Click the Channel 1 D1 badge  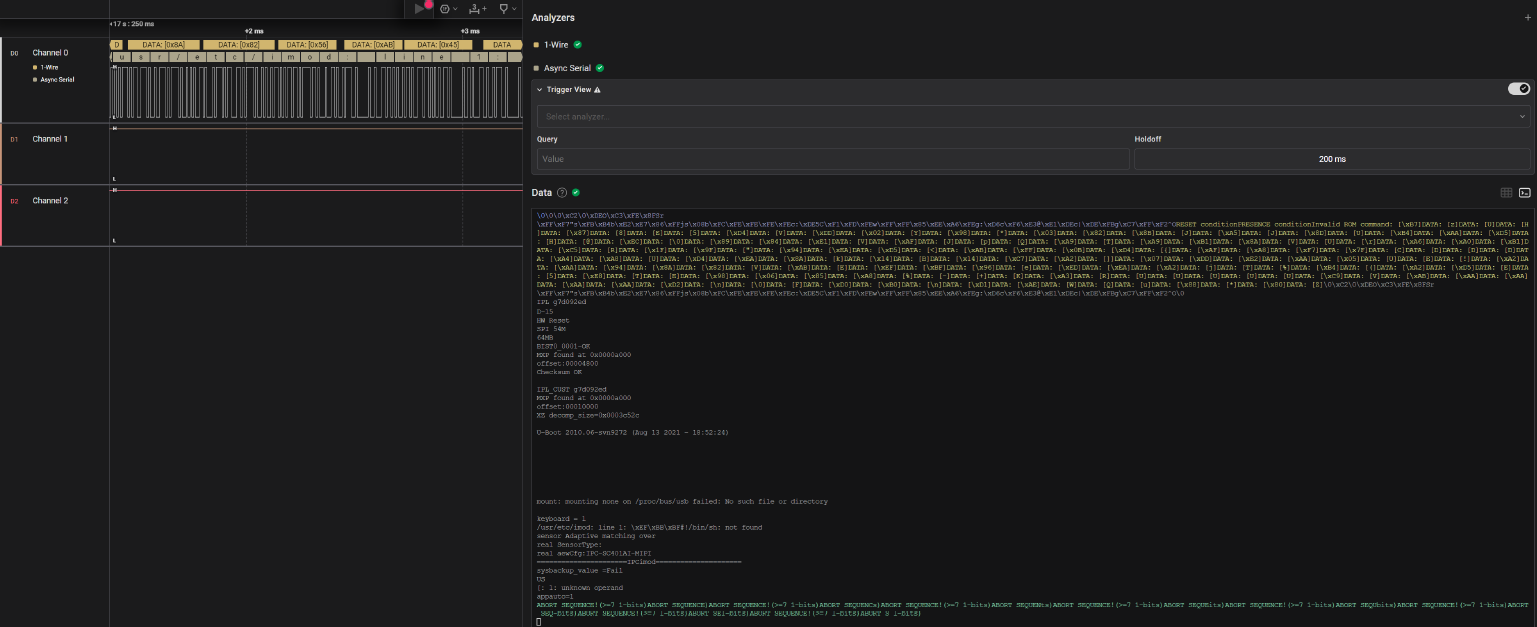point(14,139)
